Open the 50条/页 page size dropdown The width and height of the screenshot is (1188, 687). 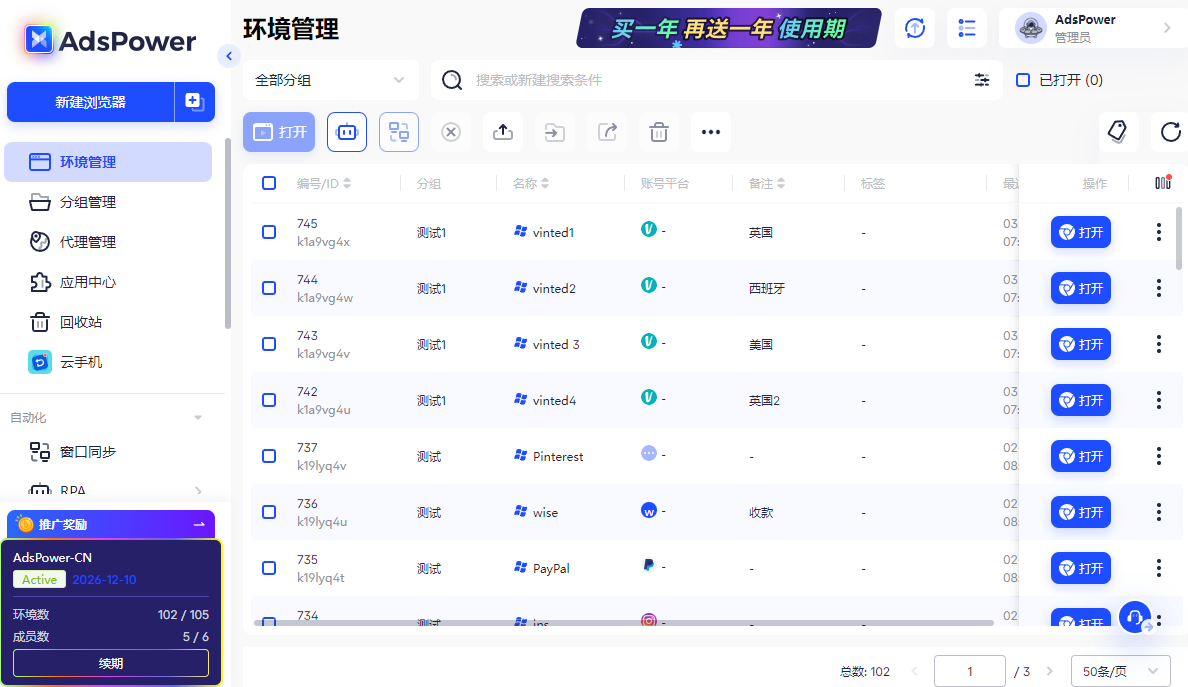coord(1120,671)
